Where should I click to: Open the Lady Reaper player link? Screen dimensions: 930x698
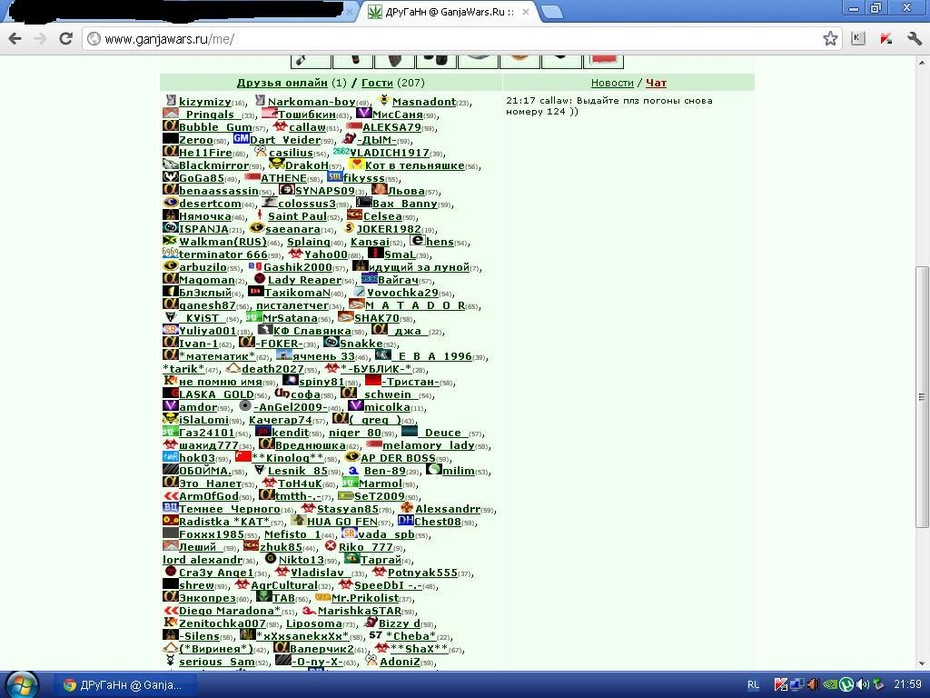tap(304, 280)
